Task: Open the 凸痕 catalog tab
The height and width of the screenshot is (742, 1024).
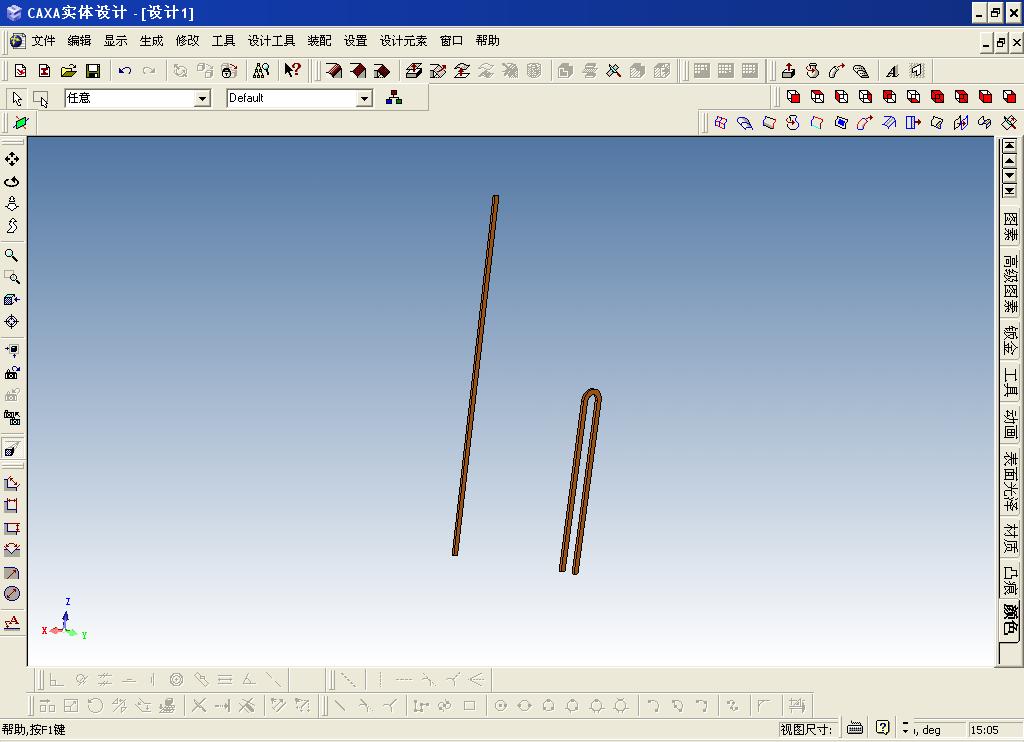Action: (x=1010, y=579)
